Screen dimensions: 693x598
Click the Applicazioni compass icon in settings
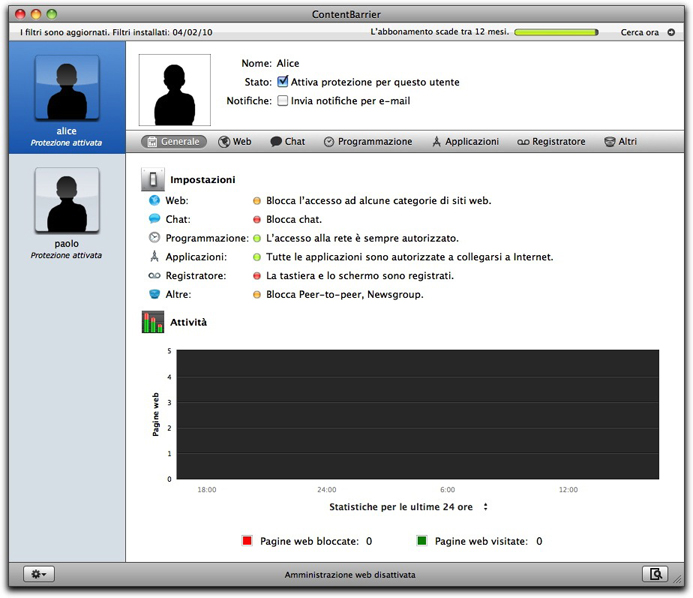(x=154, y=256)
